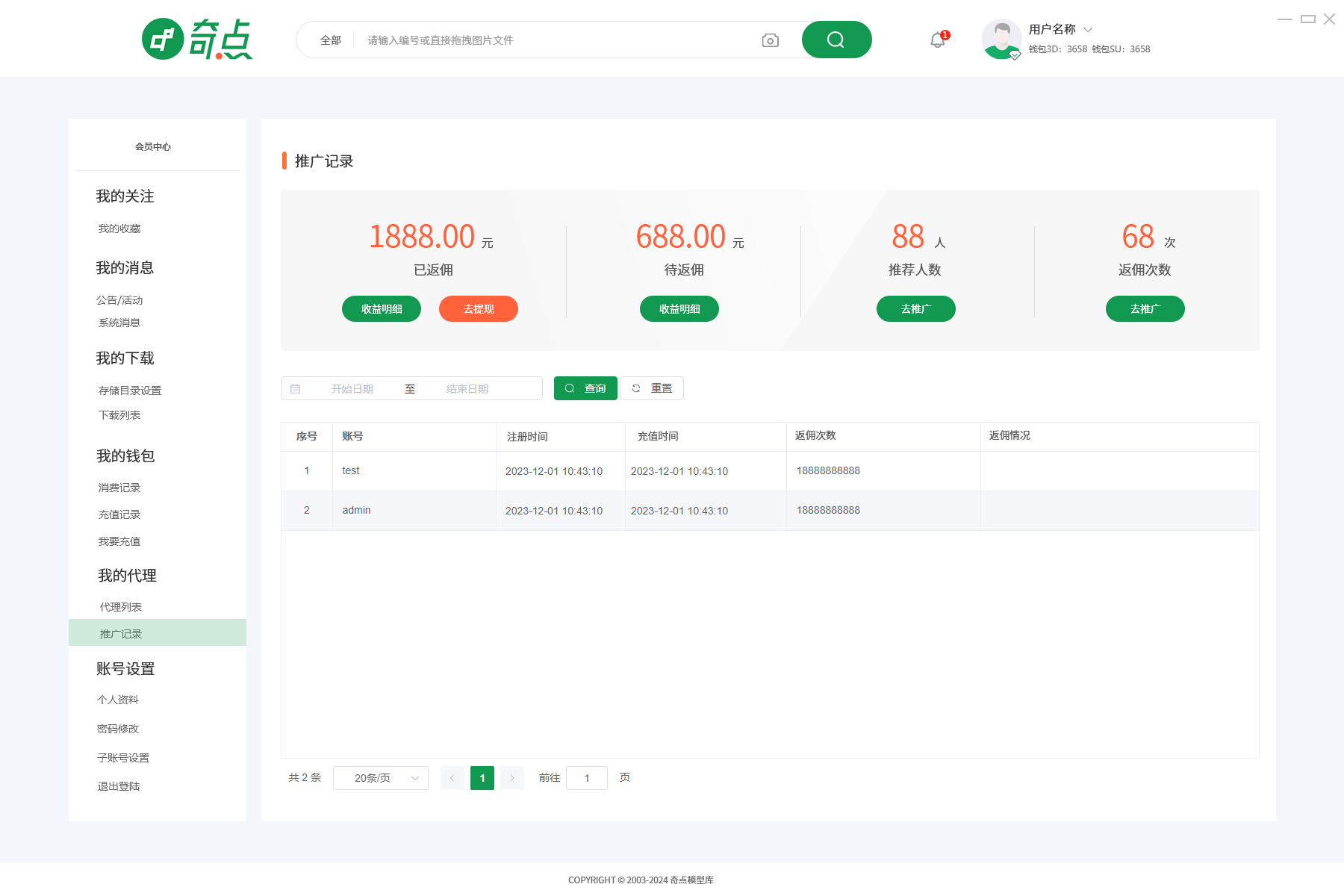Click the 钱包3D: 3658 balance text

(x=1058, y=49)
